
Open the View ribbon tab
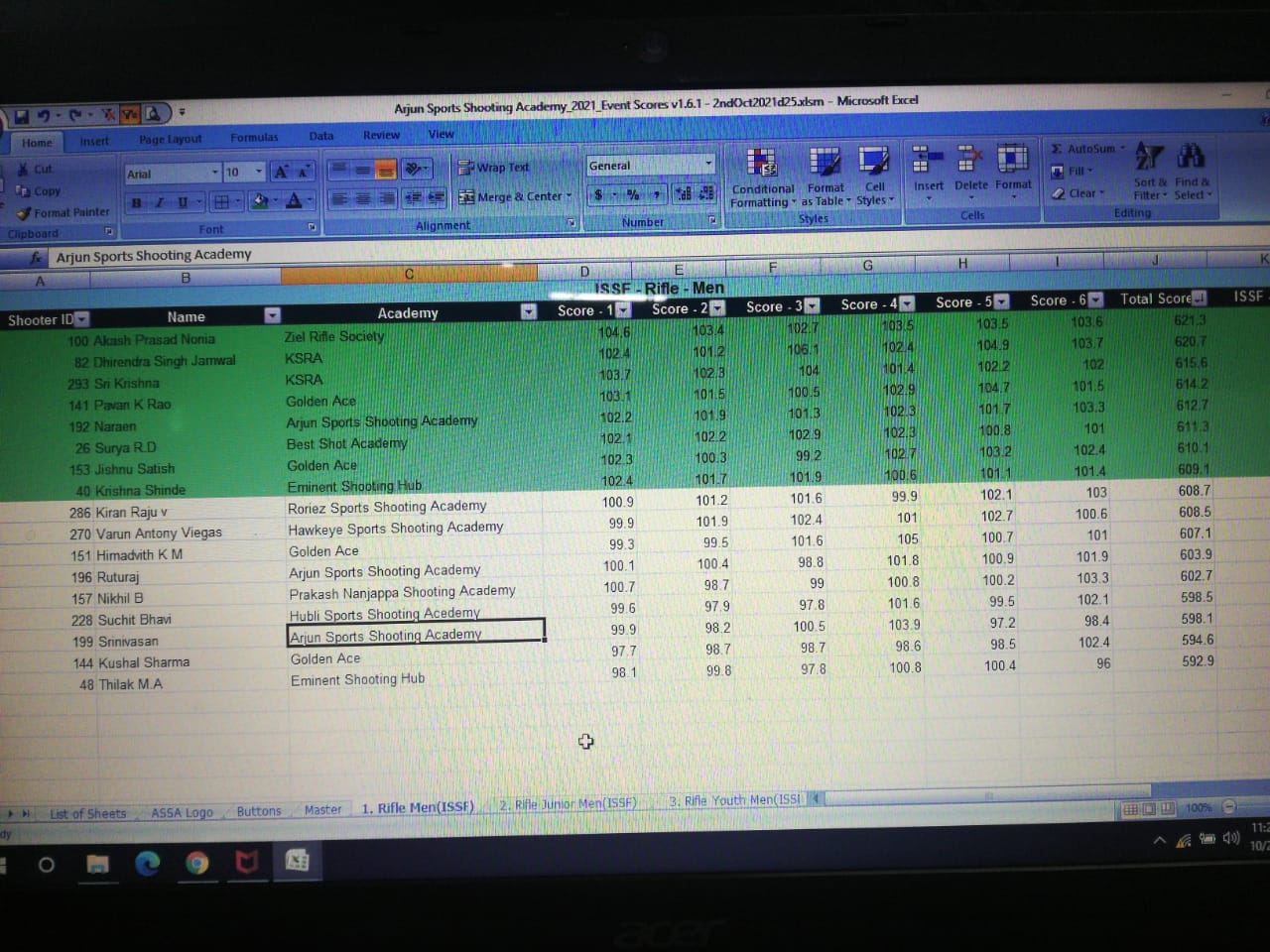[441, 134]
